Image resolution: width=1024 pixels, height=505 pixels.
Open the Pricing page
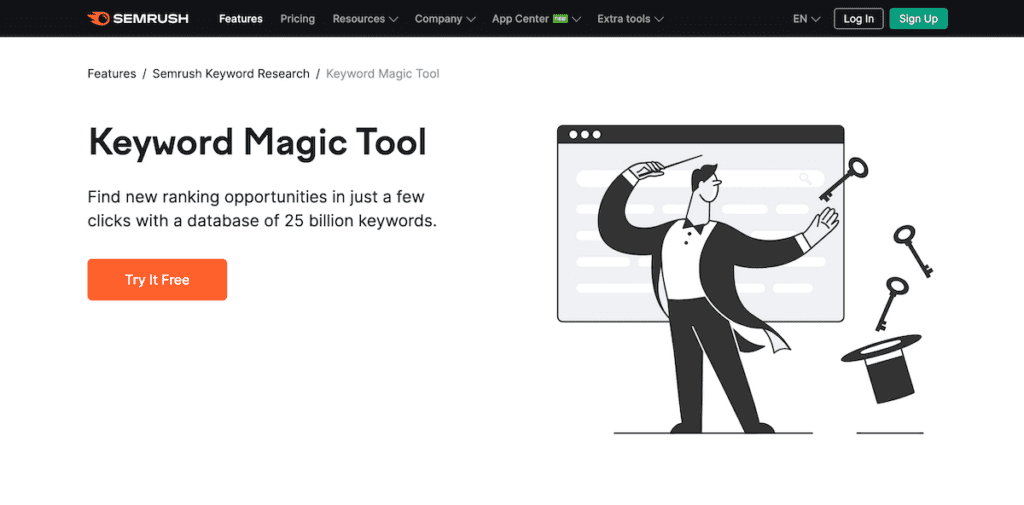coord(297,19)
